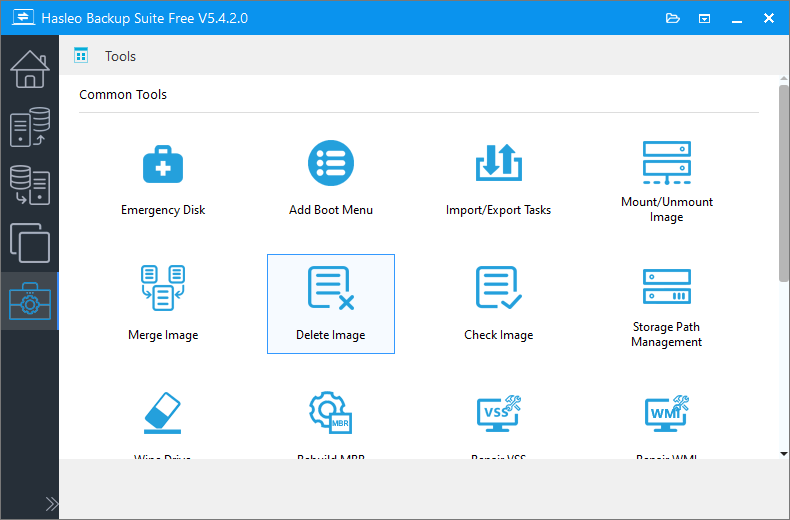Open the Repair VSS tool
The width and height of the screenshot is (790, 520).
pyautogui.click(x=498, y=413)
